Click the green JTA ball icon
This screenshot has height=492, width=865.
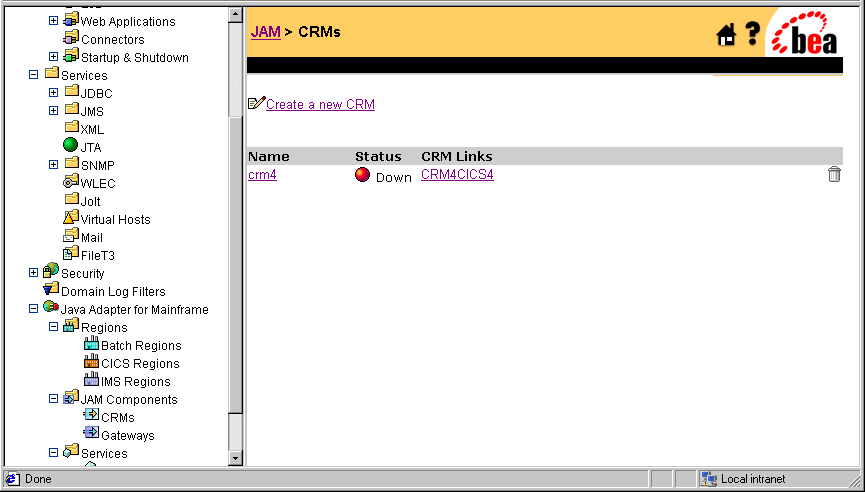[x=71, y=146]
